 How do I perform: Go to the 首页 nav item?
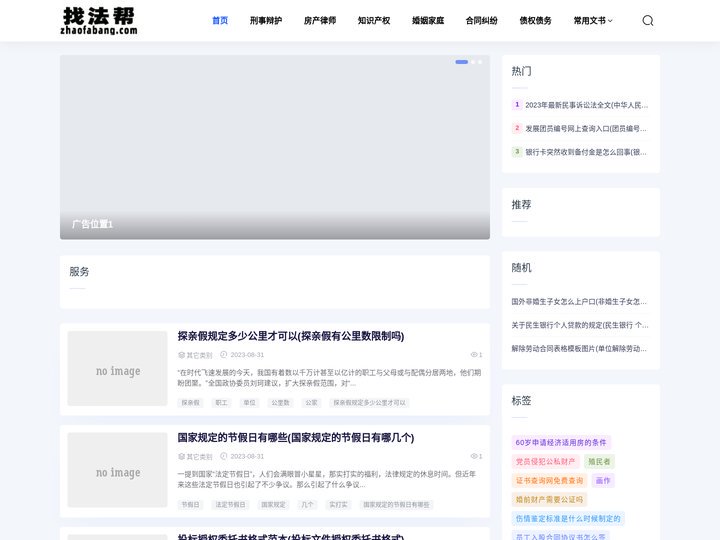(220, 20)
